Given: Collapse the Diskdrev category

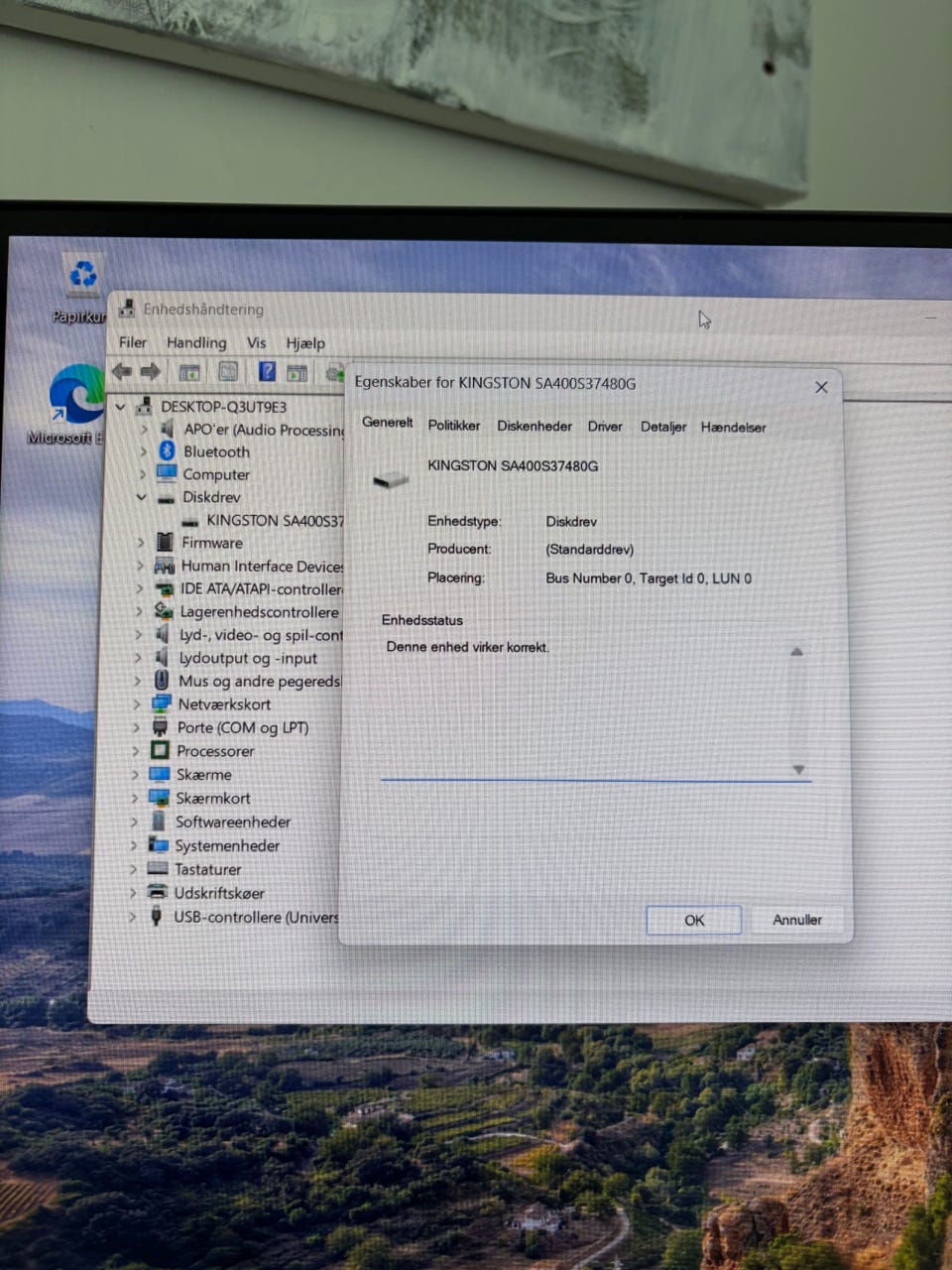Looking at the screenshot, I should pyautogui.click(x=141, y=497).
